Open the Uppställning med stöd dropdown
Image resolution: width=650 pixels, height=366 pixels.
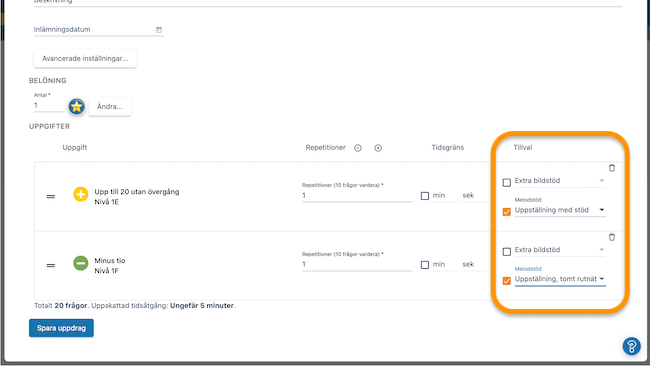click(560, 210)
